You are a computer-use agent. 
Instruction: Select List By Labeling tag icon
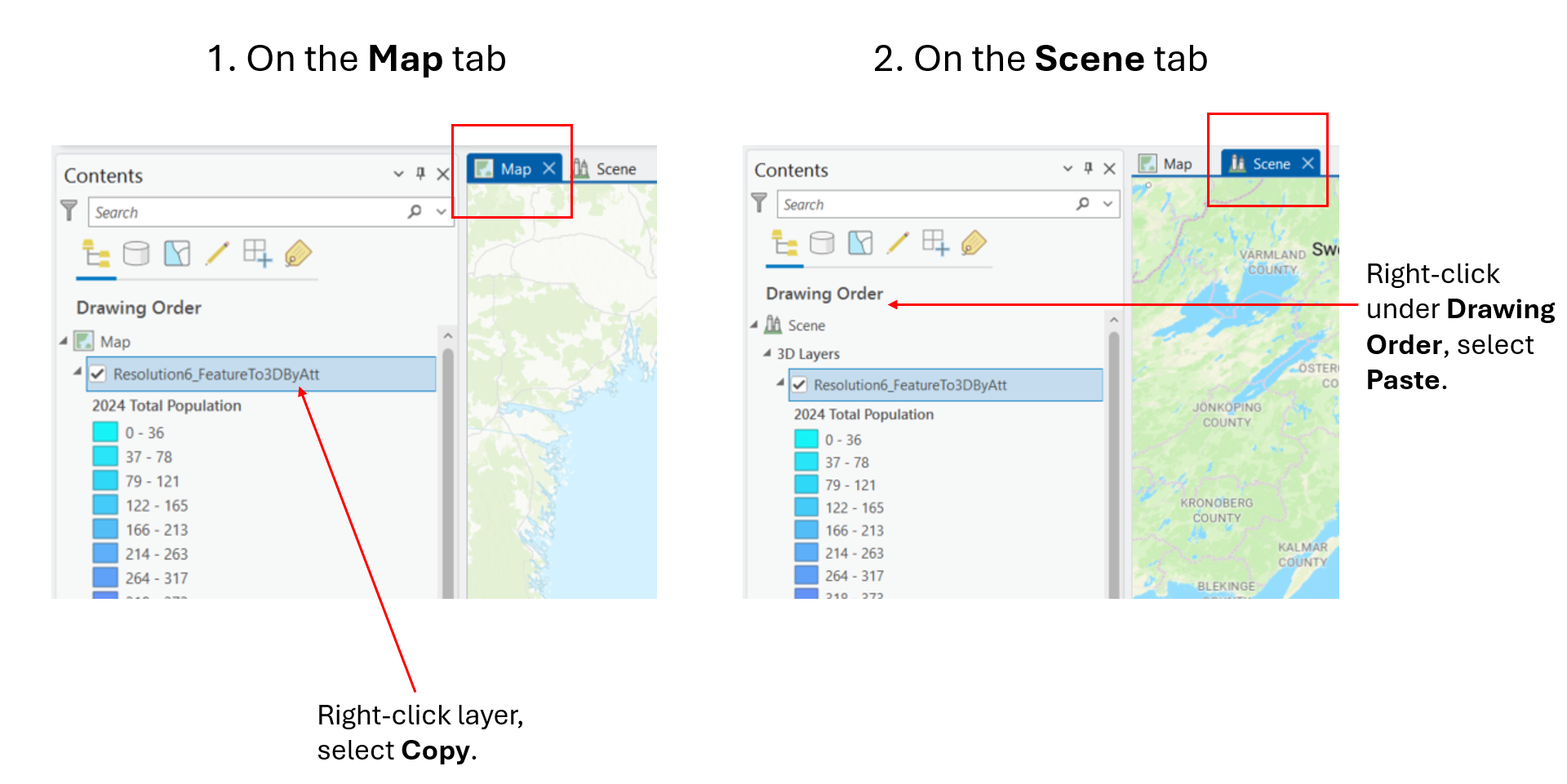click(x=298, y=255)
